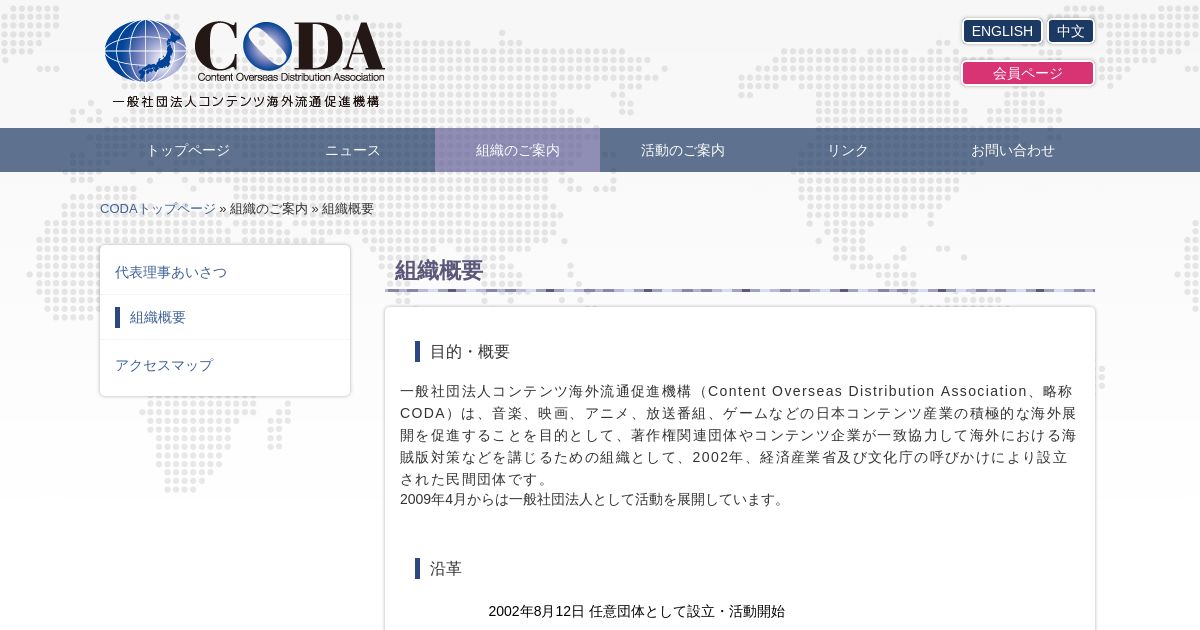1200x630 pixels.
Task: Click 組織のご案内 breadcrumb text
Action: (269, 208)
